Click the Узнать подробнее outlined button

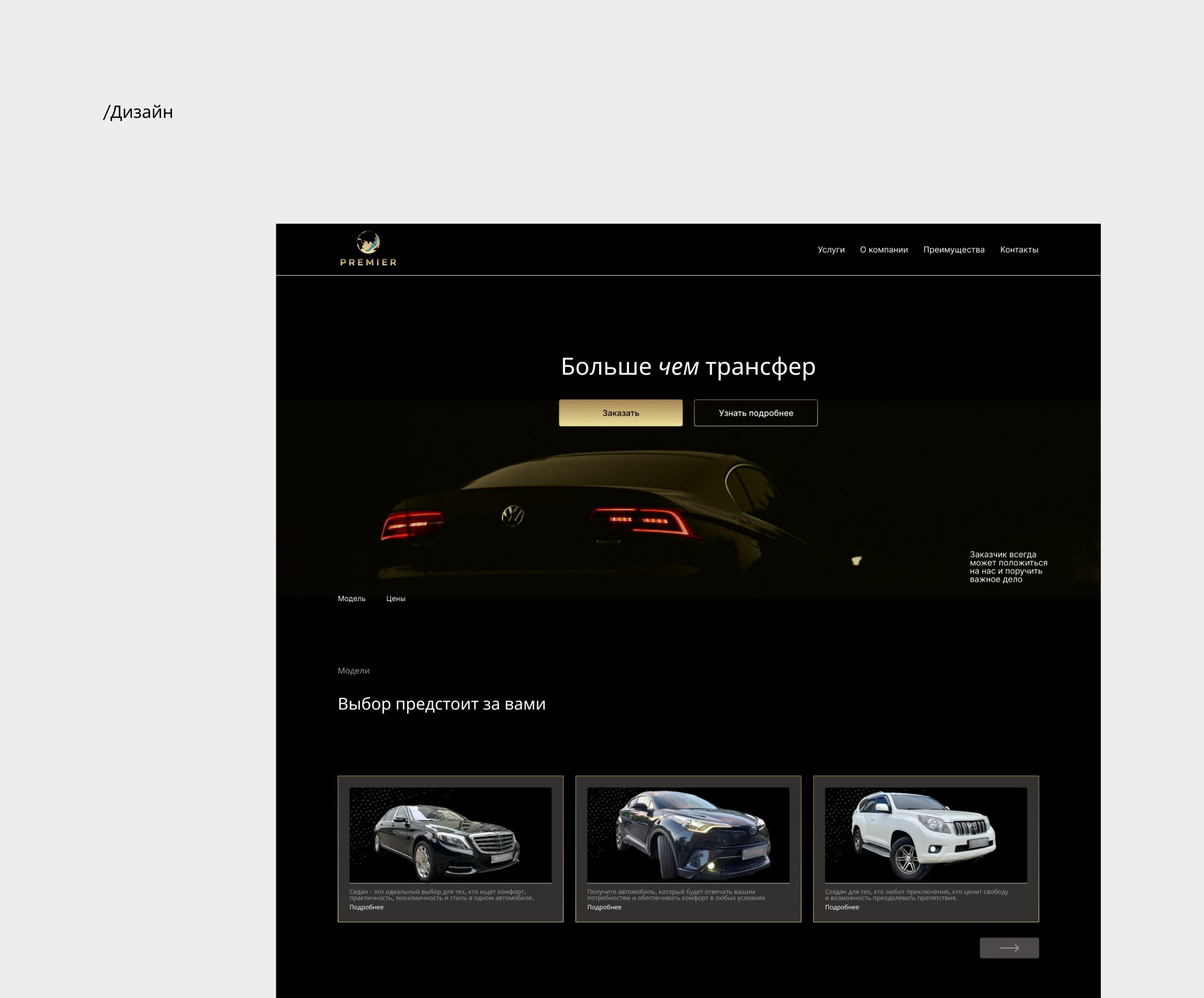pos(756,413)
